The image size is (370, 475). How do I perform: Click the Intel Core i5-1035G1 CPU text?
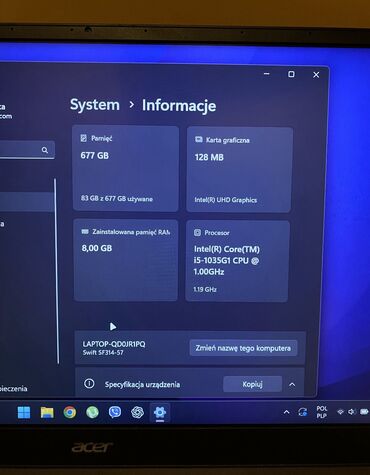coord(227,260)
